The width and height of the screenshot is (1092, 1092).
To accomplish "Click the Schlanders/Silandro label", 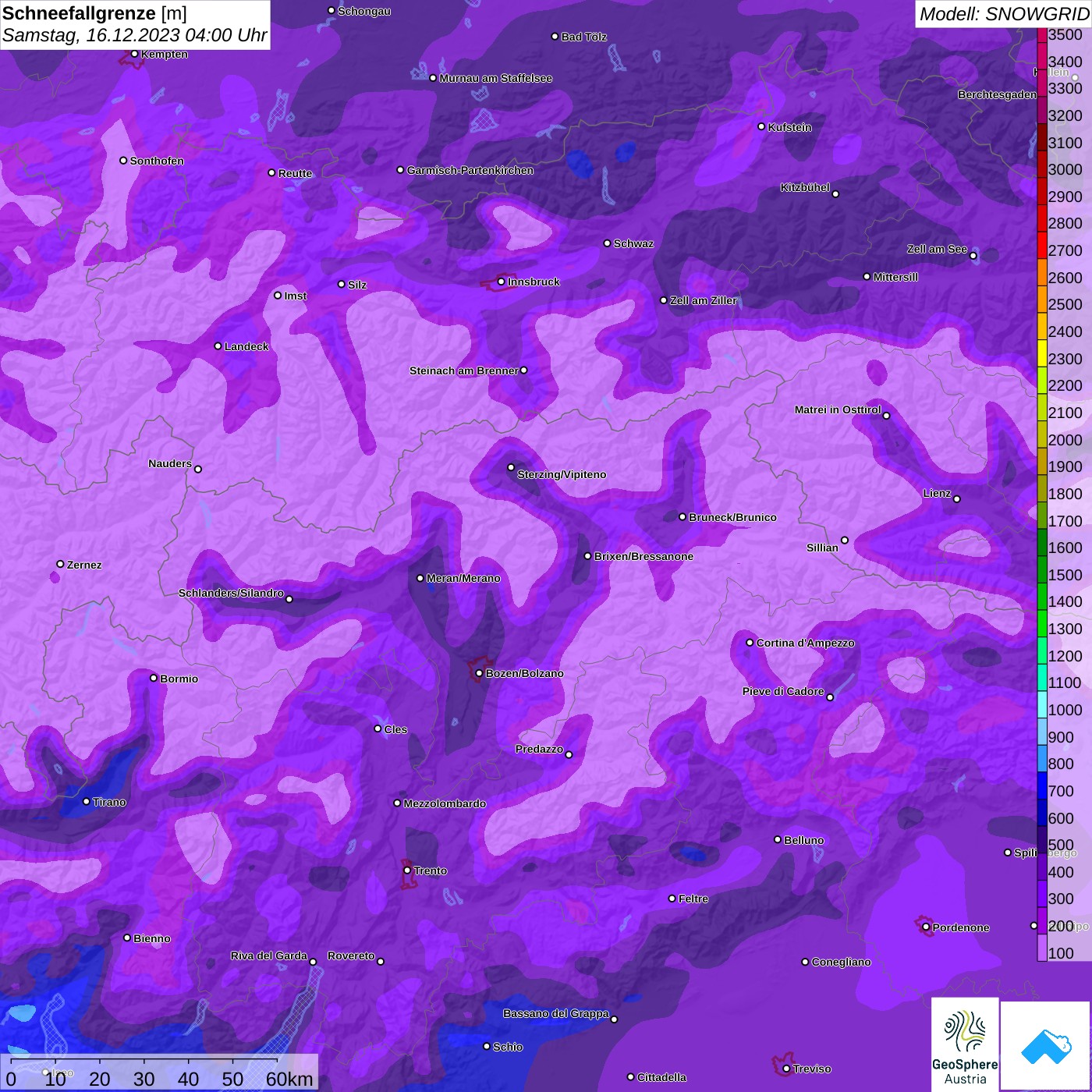I will tap(231, 593).
